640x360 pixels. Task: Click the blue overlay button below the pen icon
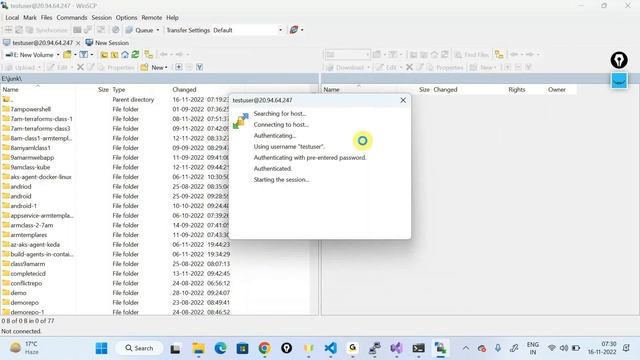(619, 80)
